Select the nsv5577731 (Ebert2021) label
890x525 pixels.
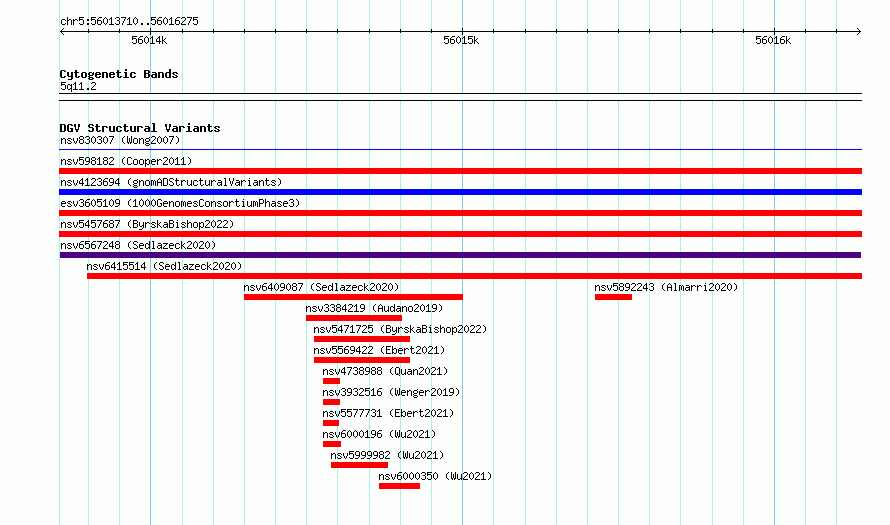tap(388, 413)
